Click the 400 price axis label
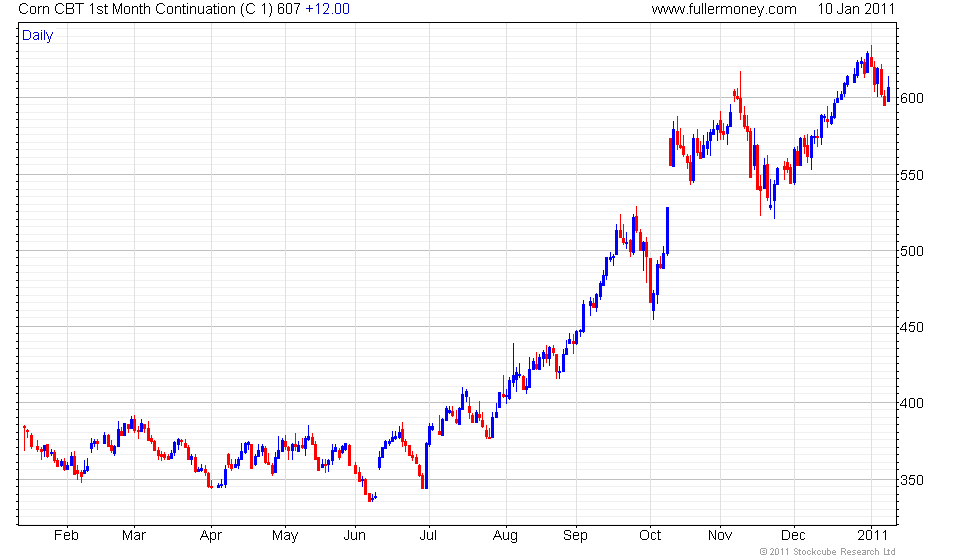This screenshot has width=980, height=560. point(911,404)
